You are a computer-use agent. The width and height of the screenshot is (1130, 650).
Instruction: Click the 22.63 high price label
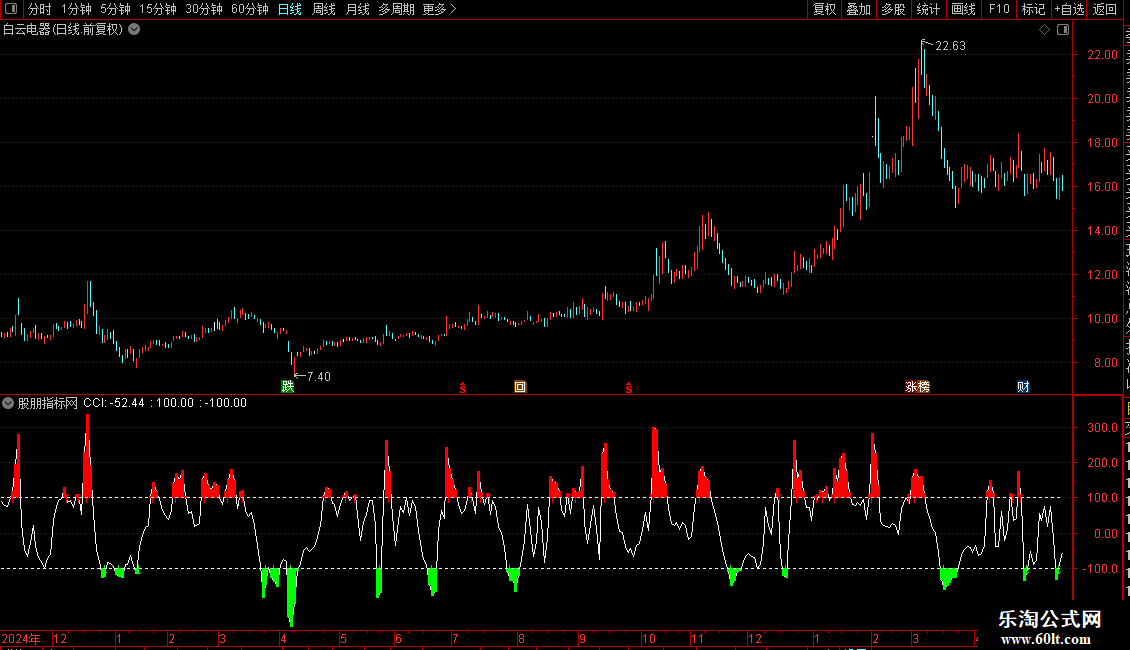(950, 45)
